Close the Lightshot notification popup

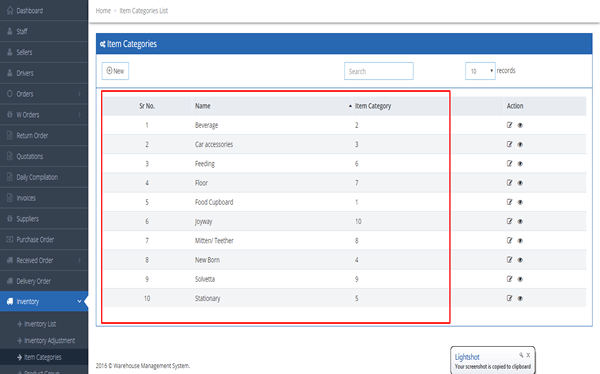tap(528, 355)
